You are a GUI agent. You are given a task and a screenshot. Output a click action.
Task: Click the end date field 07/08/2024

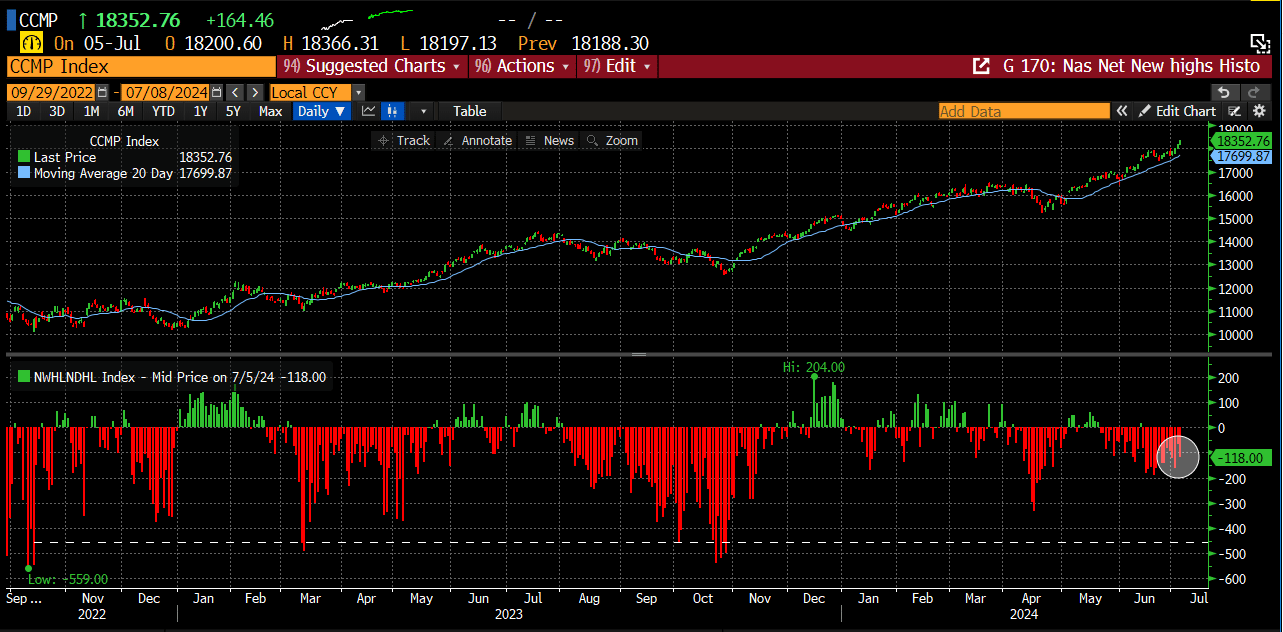pyautogui.click(x=165, y=92)
